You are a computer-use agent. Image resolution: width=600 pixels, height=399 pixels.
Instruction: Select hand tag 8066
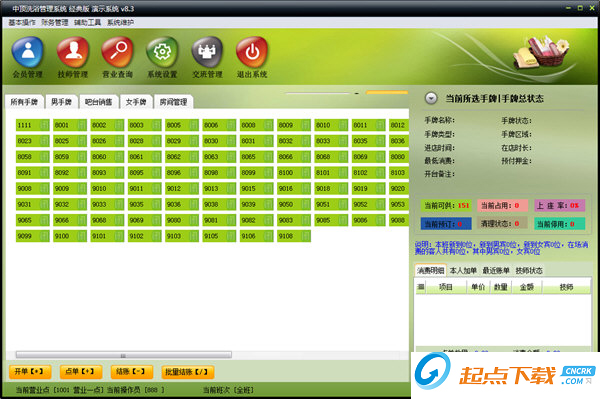pyautogui.click(x=294, y=157)
